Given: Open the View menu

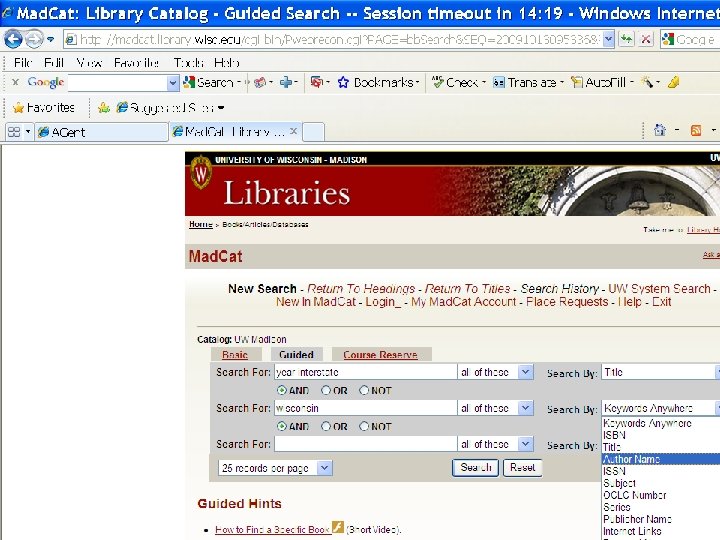Looking at the screenshot, I should click(x=89, y=62).
